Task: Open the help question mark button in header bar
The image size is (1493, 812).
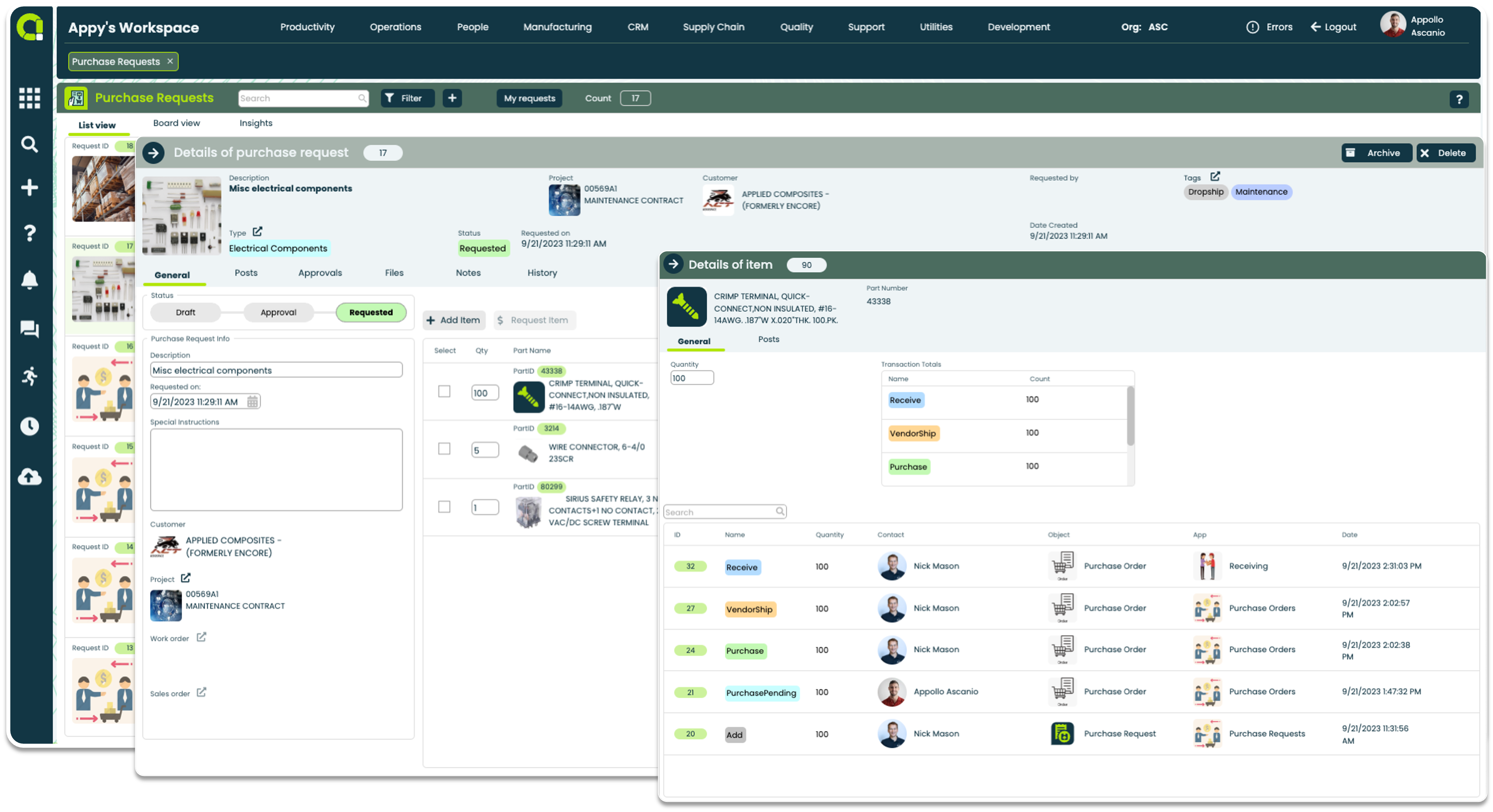Action: tap(1459, 99)
